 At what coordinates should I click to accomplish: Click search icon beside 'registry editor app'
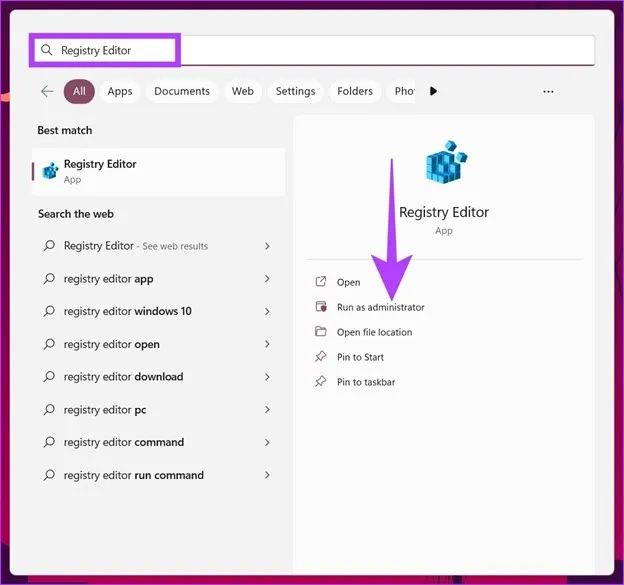[49, 279]
